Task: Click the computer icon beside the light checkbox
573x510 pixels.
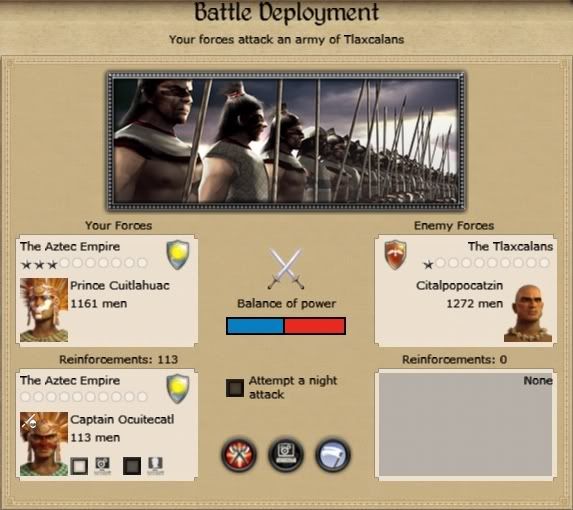Action: [102, 466]
